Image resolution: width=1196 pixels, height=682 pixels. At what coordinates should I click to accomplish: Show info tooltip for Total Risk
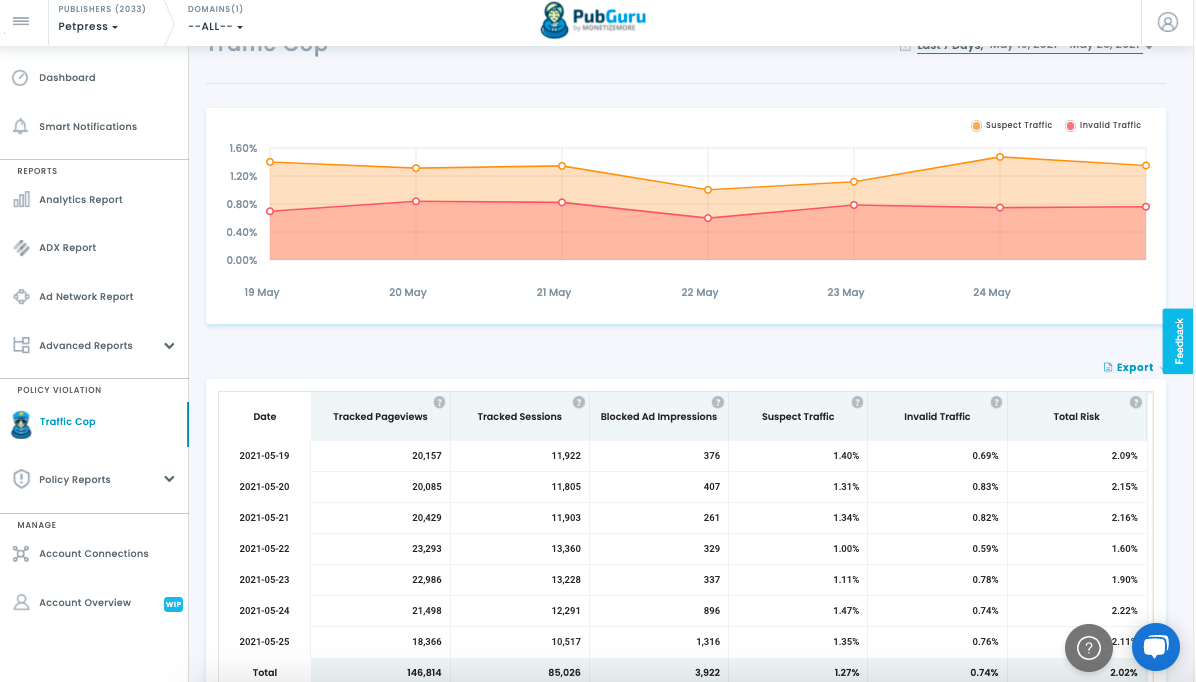(x=1136, y=402)
